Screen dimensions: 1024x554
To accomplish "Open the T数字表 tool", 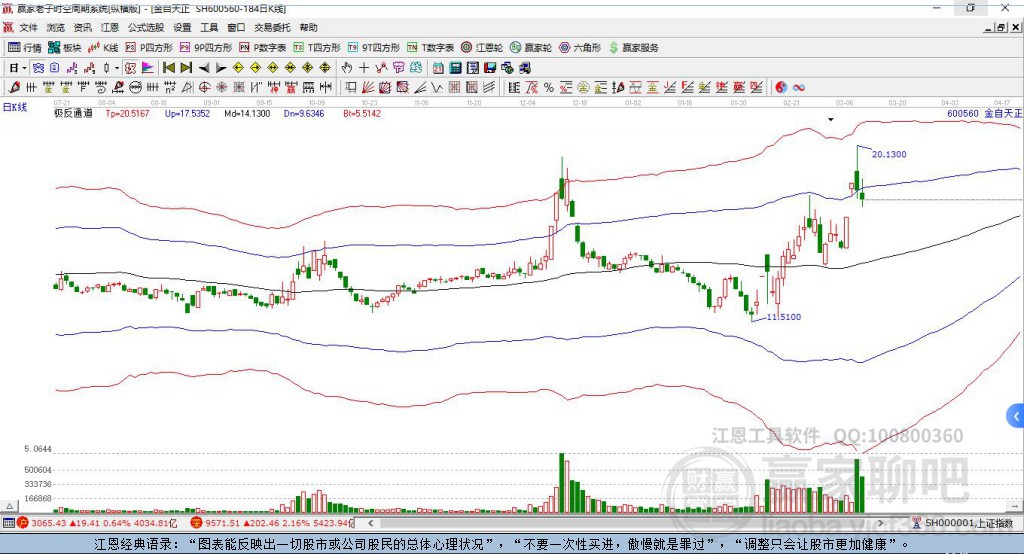I will [430, 48].
